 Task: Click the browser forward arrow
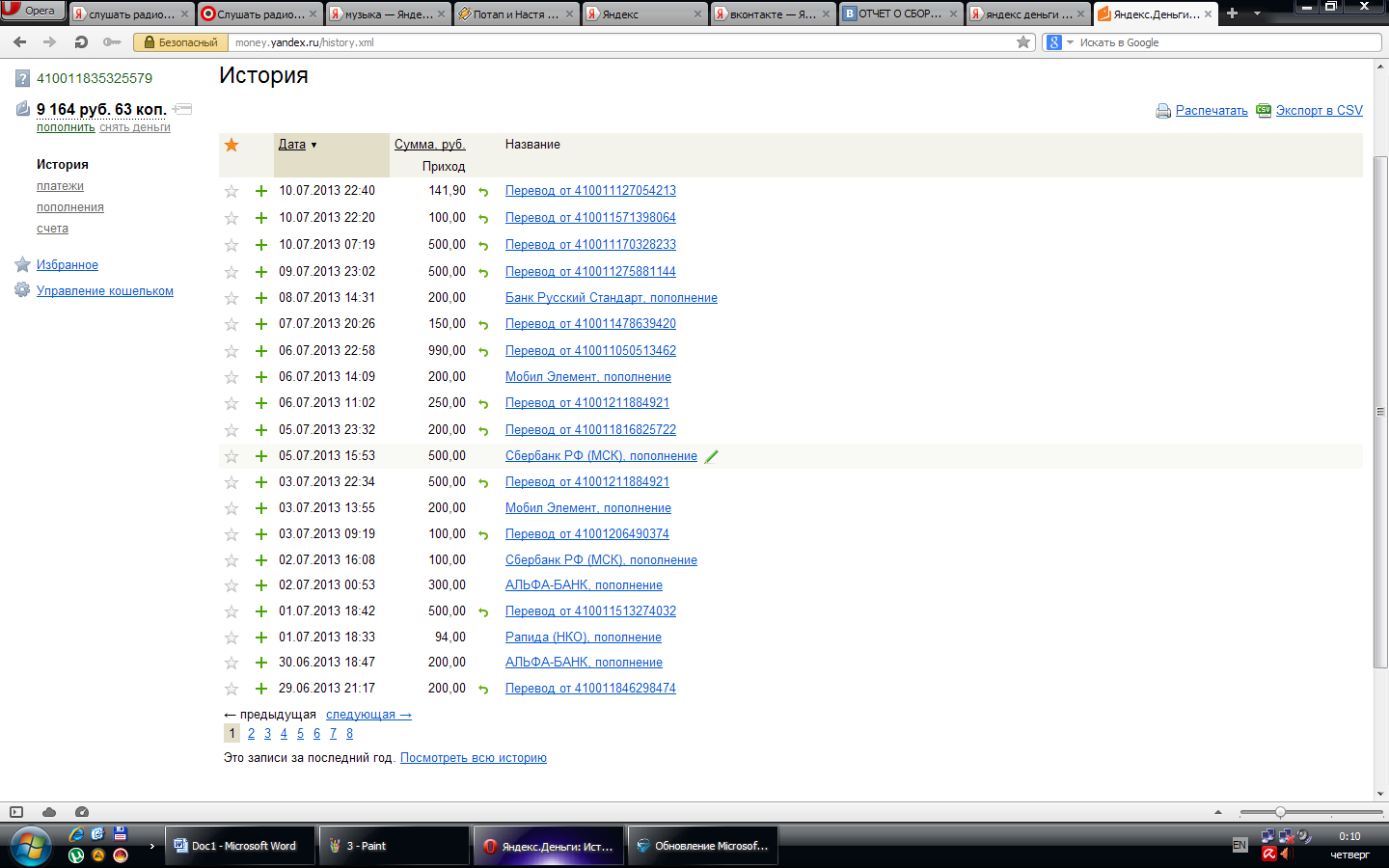coord(50,42)
